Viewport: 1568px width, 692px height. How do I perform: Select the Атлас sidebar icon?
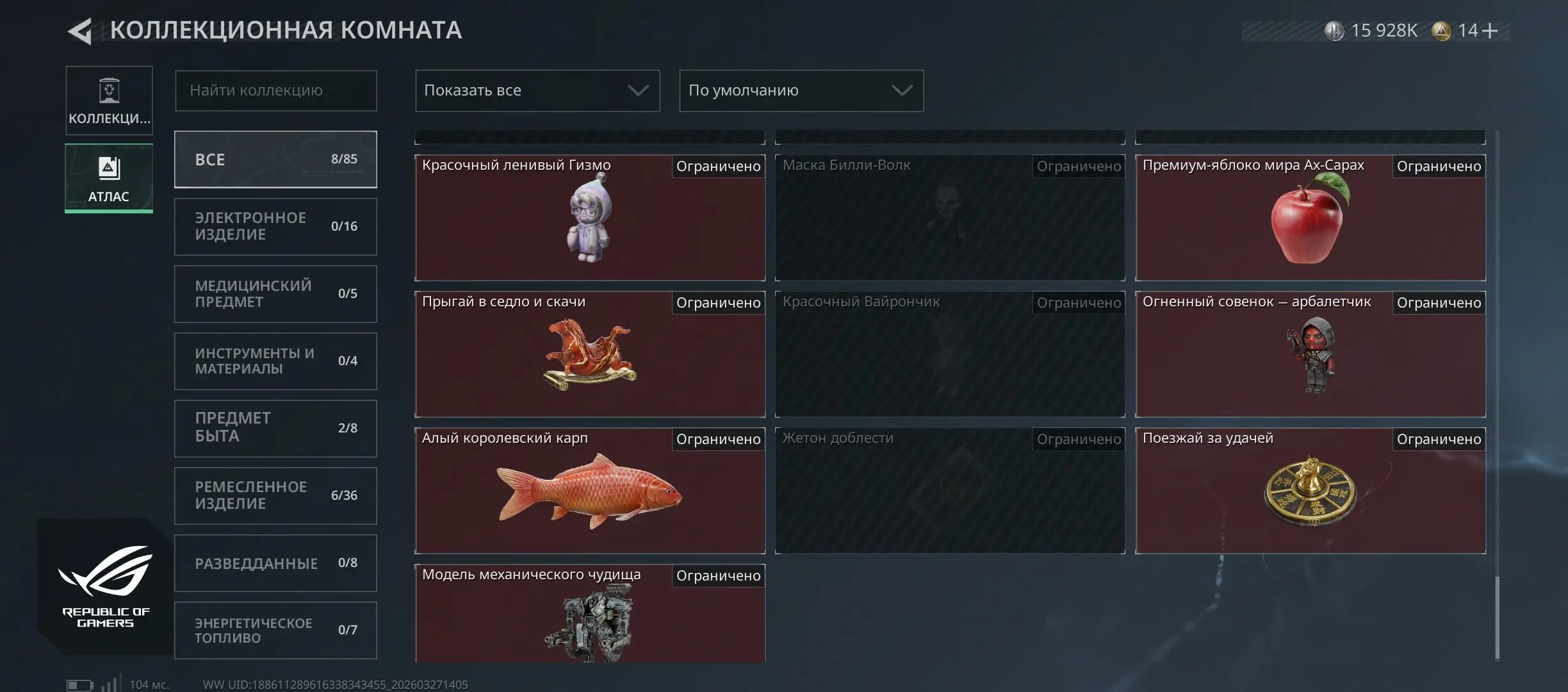(109, 178)
